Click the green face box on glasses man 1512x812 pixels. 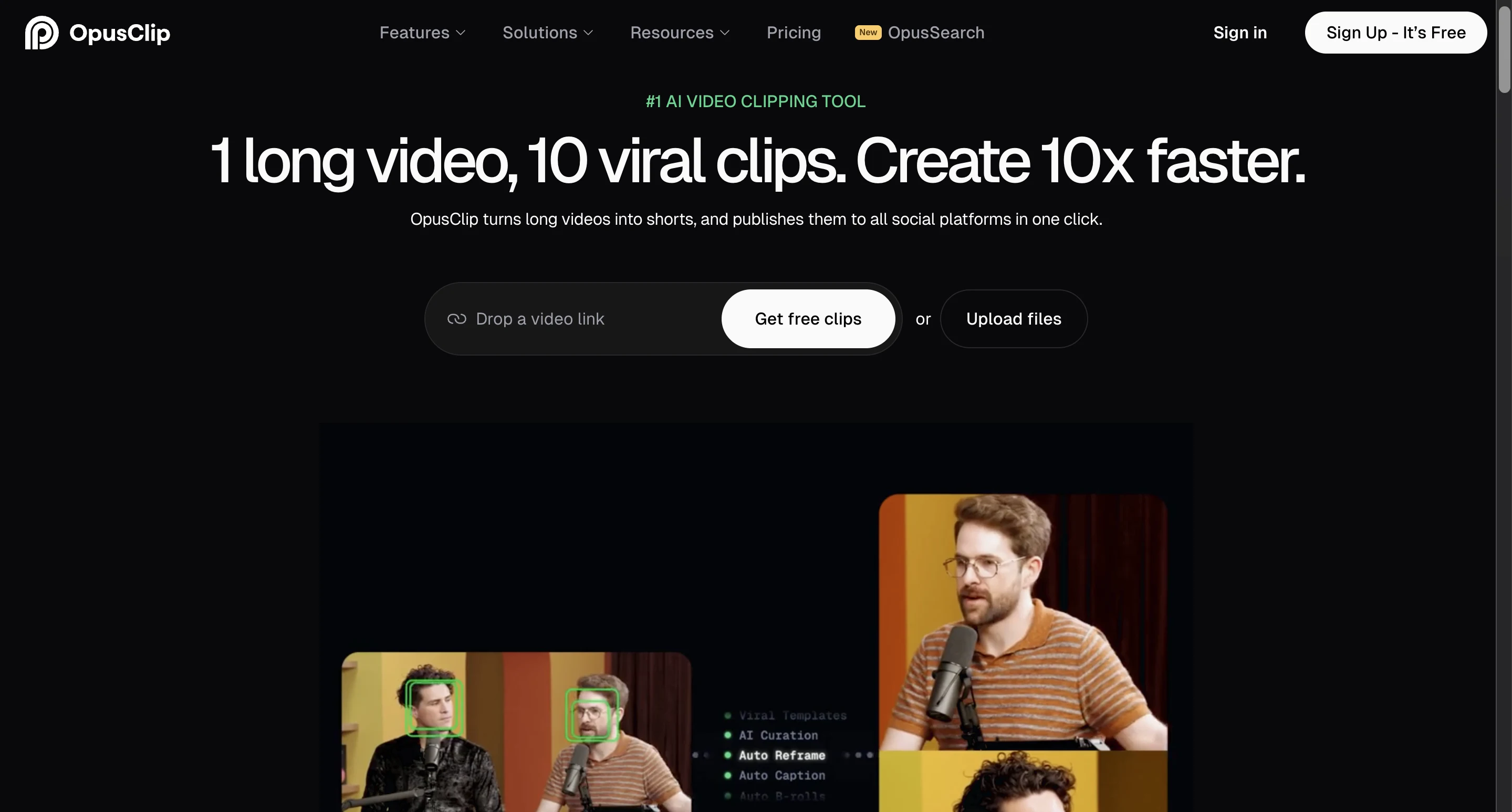click(x=592, y=715)
